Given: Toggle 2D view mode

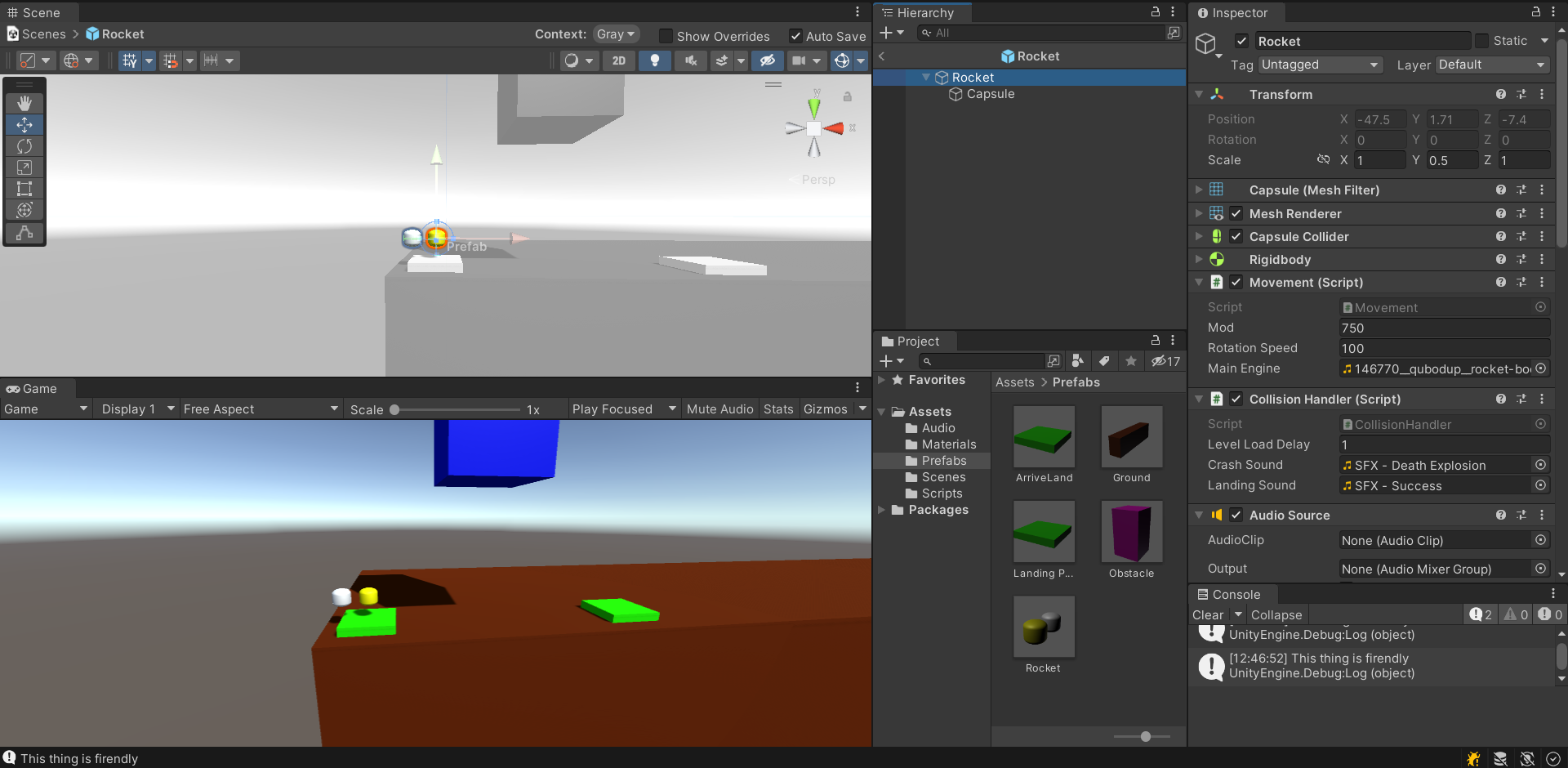Looking at the screenshot, I should [x=619, y=60].
